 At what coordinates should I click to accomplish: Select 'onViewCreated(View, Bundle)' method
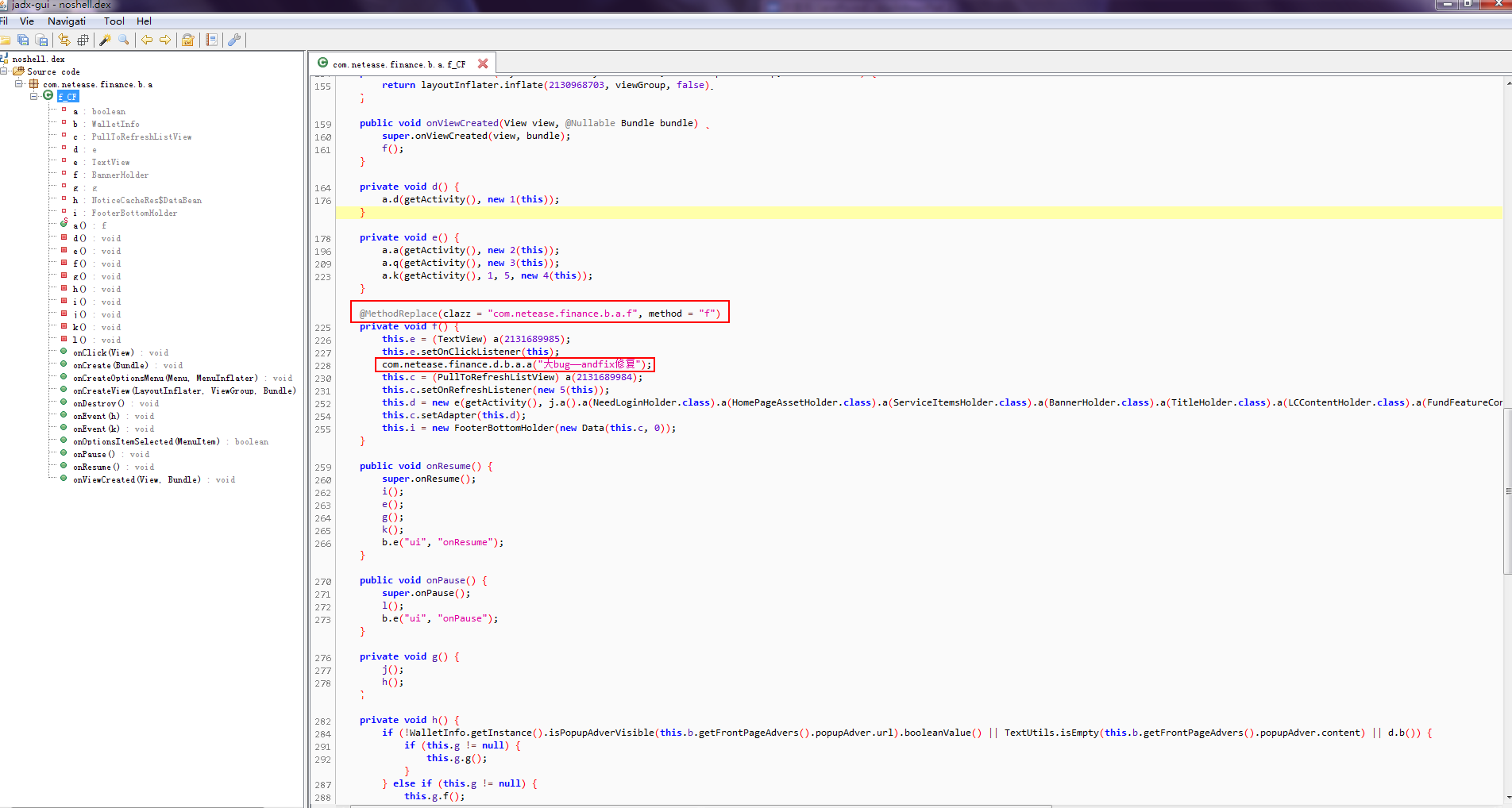(x=154, y=479)
